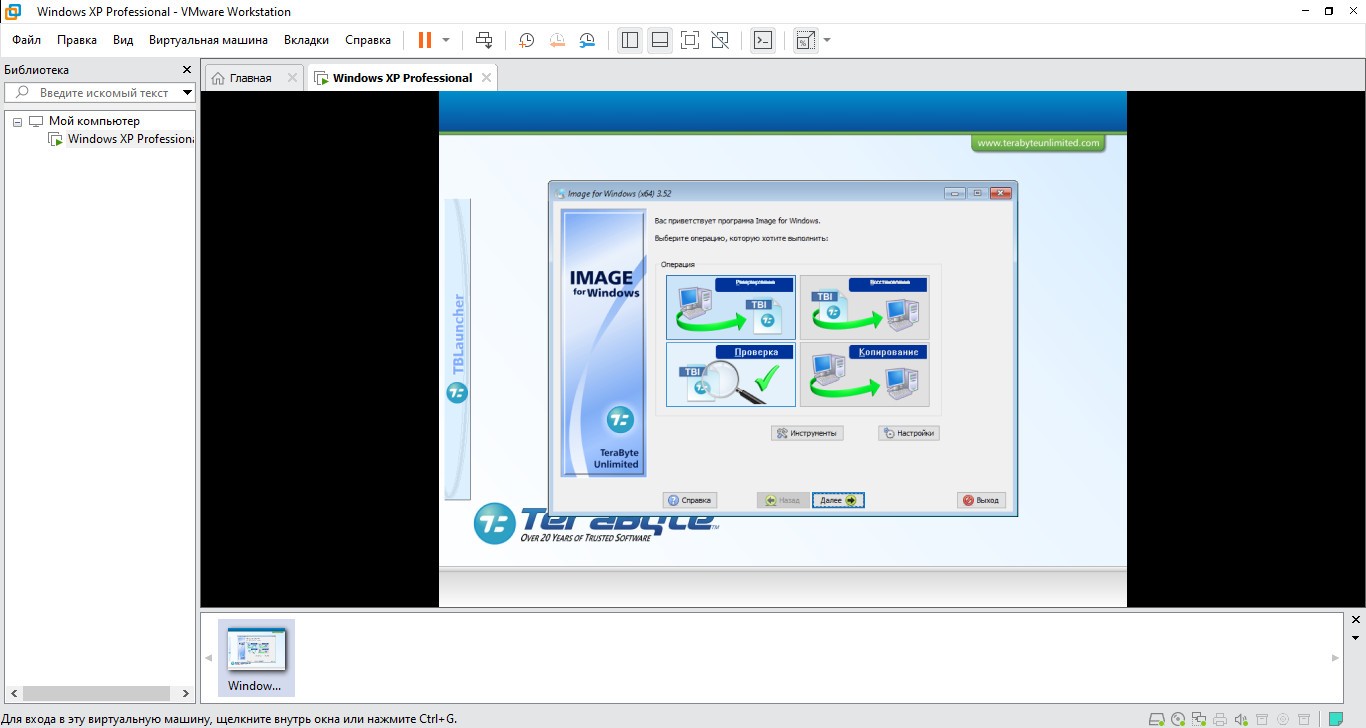Image resolution: width=1366 pixels, height=728 pixels.
Task: Click the printer device status icon
Action: pos(1220,718)
